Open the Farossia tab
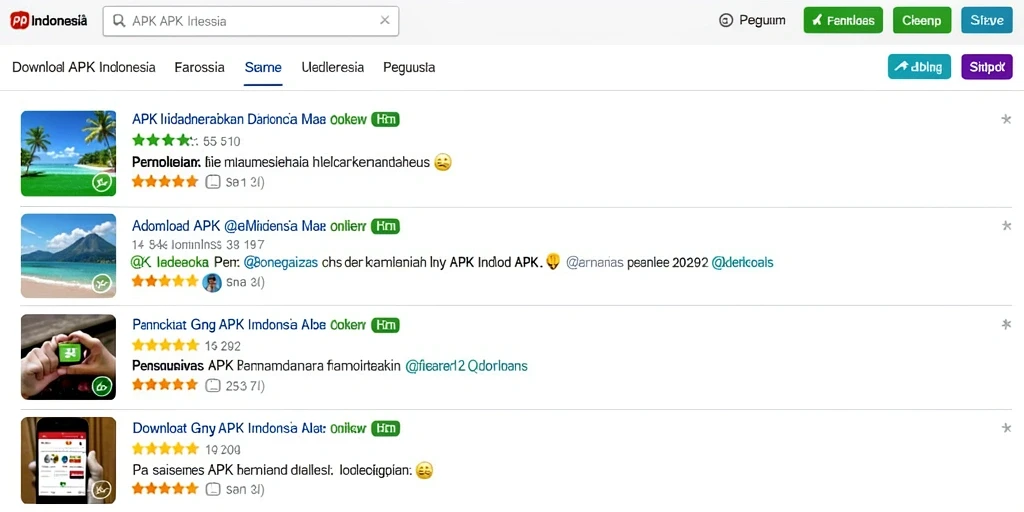The width and height of the screenshot is (1024, 512). click(x=200, y=67)
